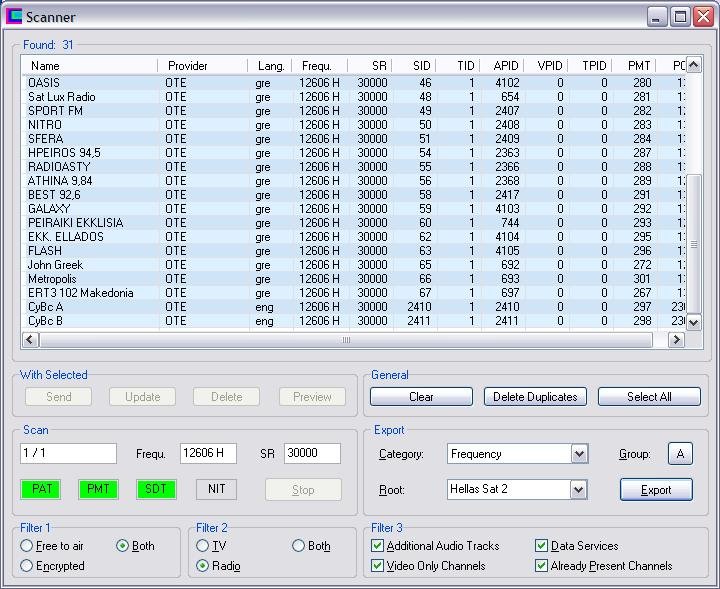Click the Group A button
720x589 pixels.
(x=680, y=454)
